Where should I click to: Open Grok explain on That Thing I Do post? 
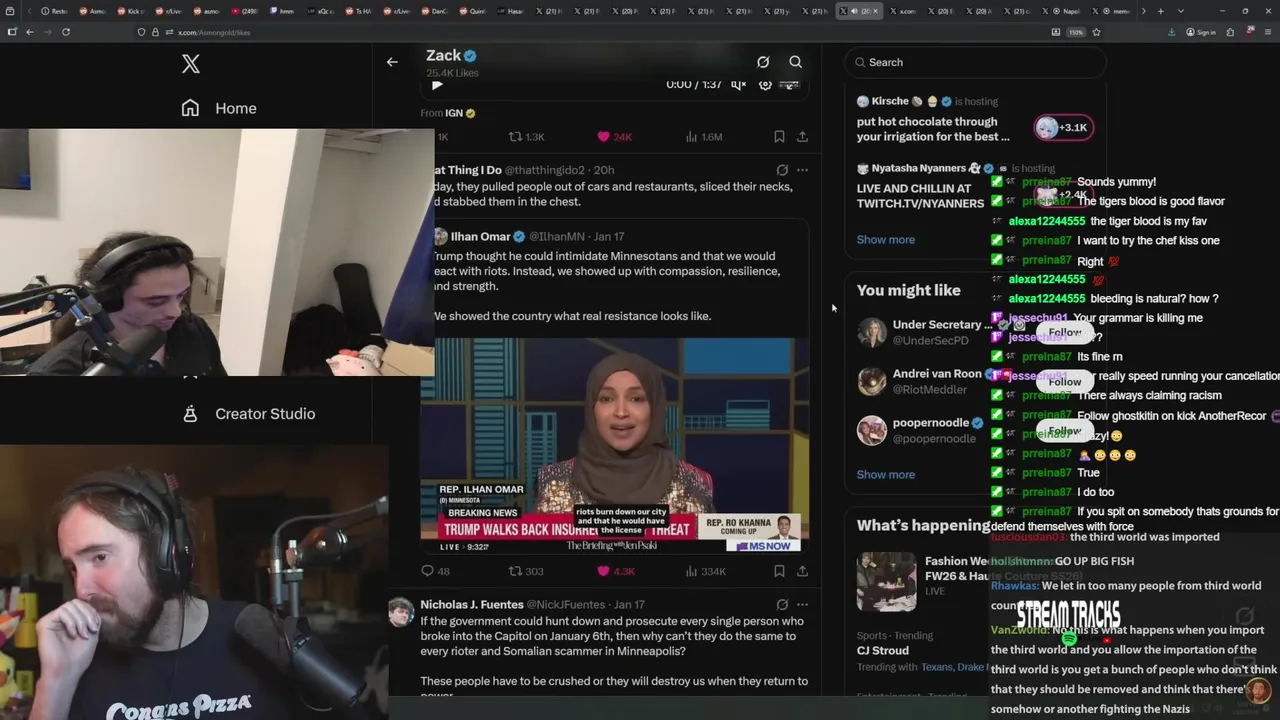tap(782, 170)
